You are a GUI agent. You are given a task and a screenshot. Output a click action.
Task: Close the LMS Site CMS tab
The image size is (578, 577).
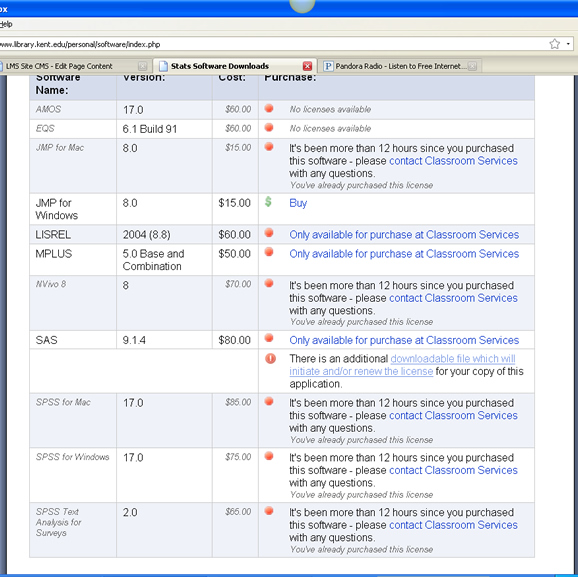(142, 66)
